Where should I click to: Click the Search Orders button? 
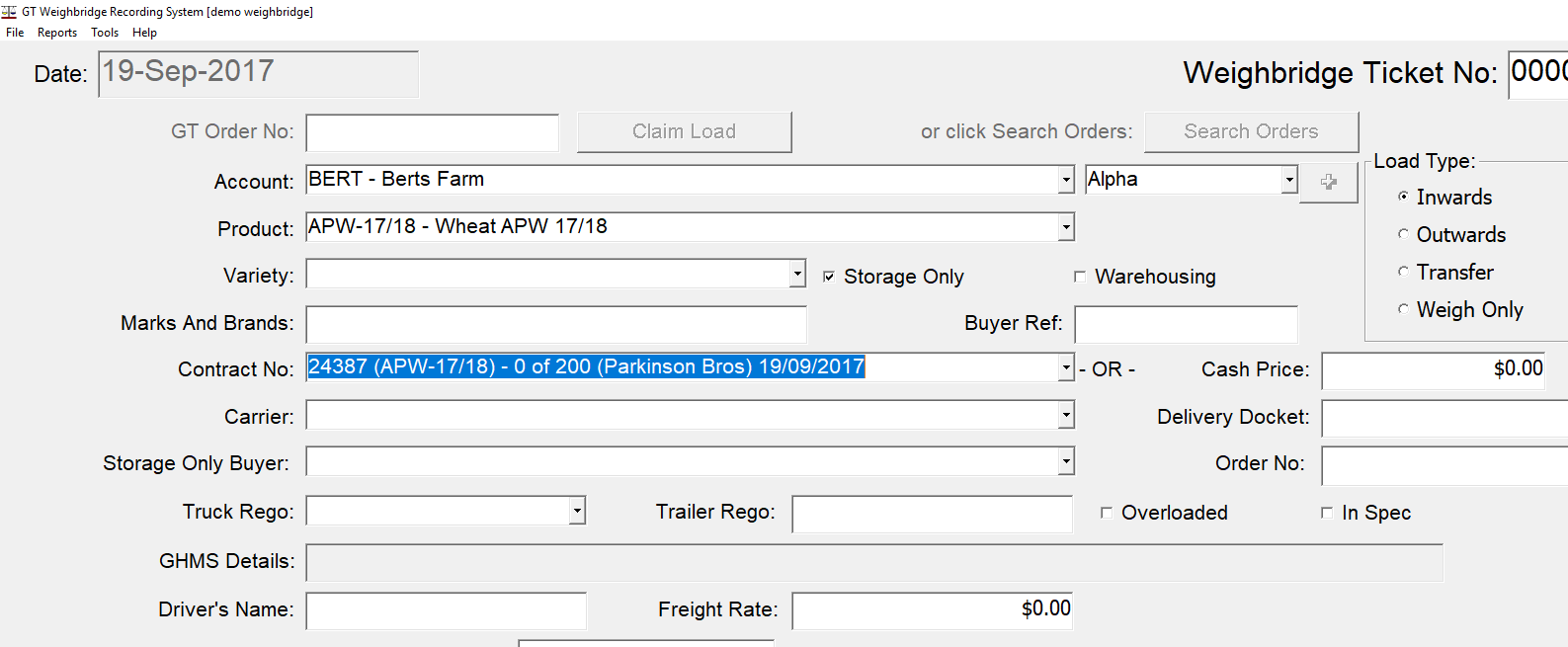tap(1251, 131)
